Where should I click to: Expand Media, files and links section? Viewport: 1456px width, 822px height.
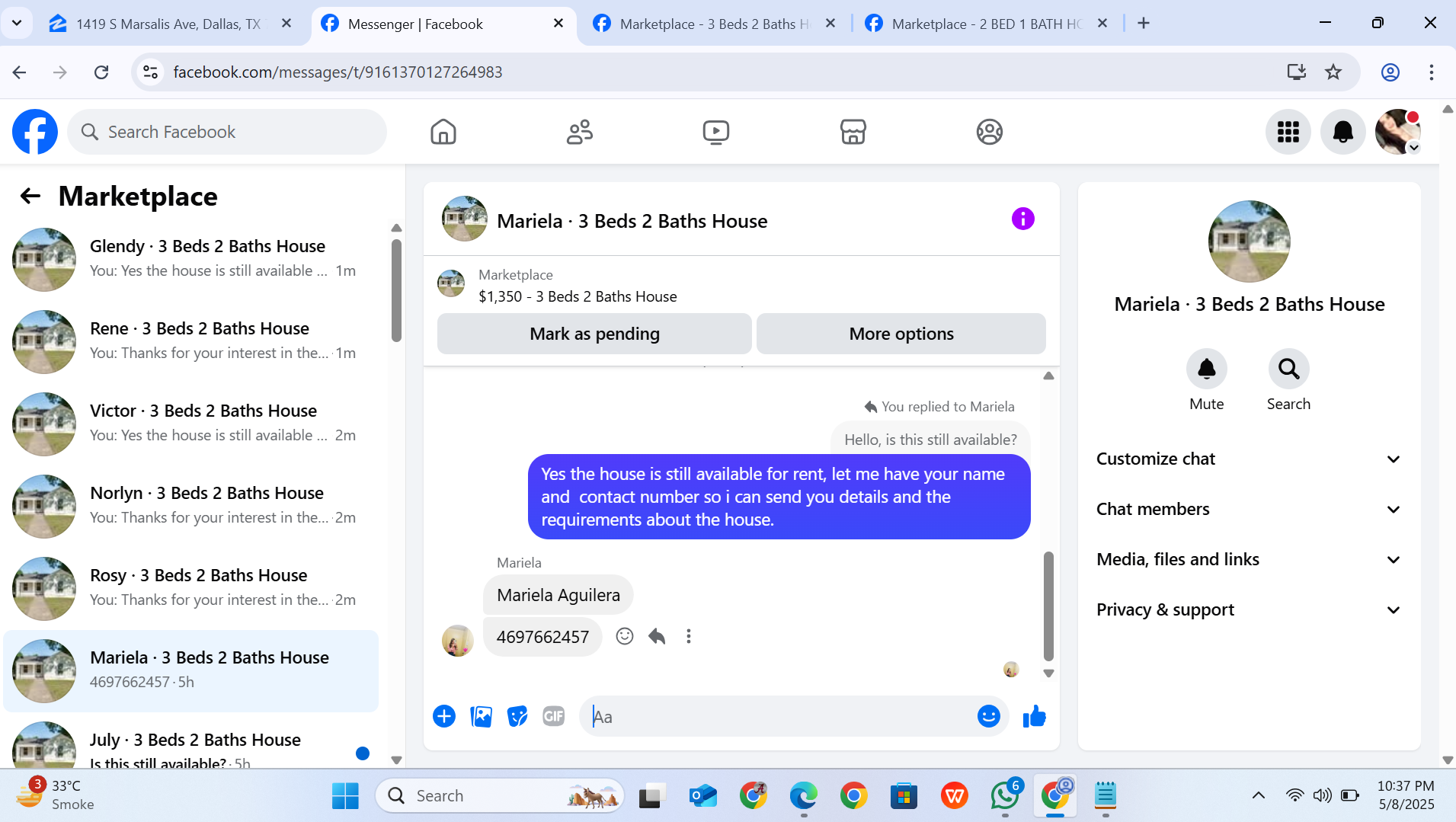[x=1249, y=560]
